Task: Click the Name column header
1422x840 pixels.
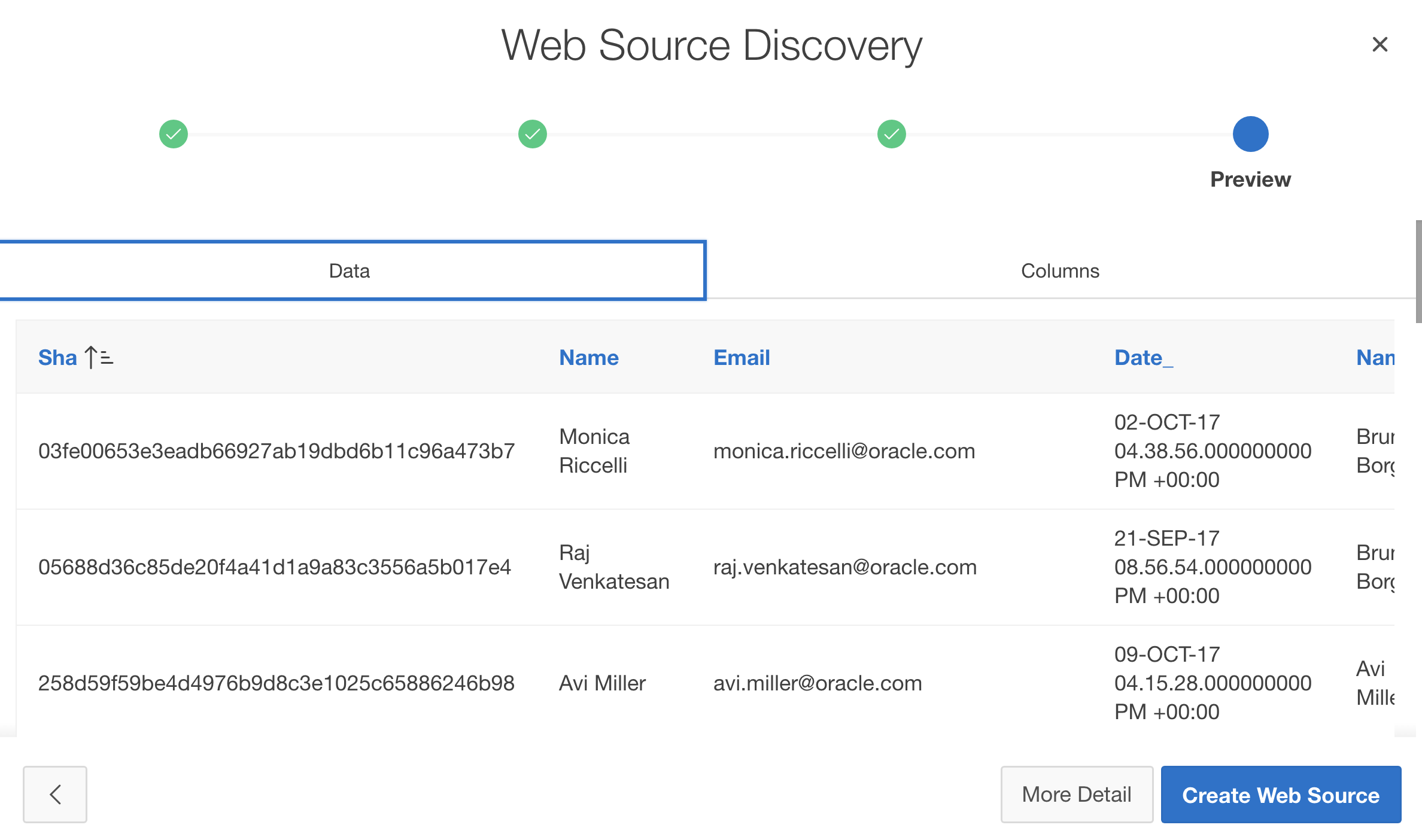Action: pyautogui.click(x=588, y=358)
